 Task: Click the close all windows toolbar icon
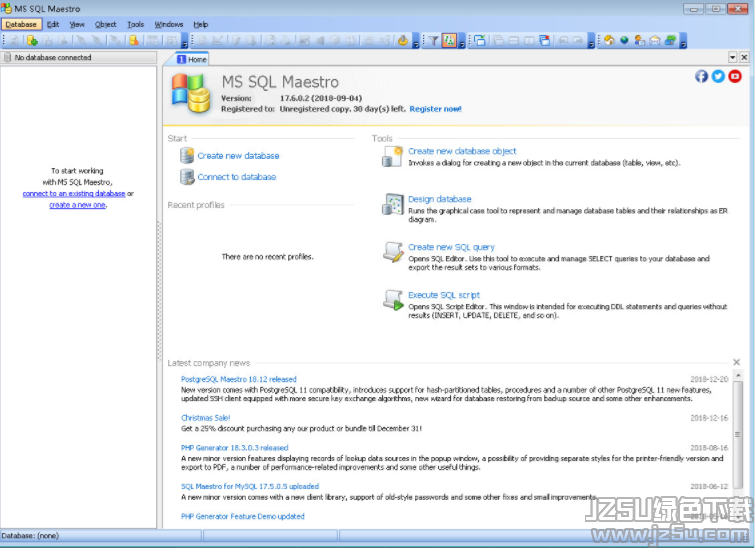pos(545,40)
